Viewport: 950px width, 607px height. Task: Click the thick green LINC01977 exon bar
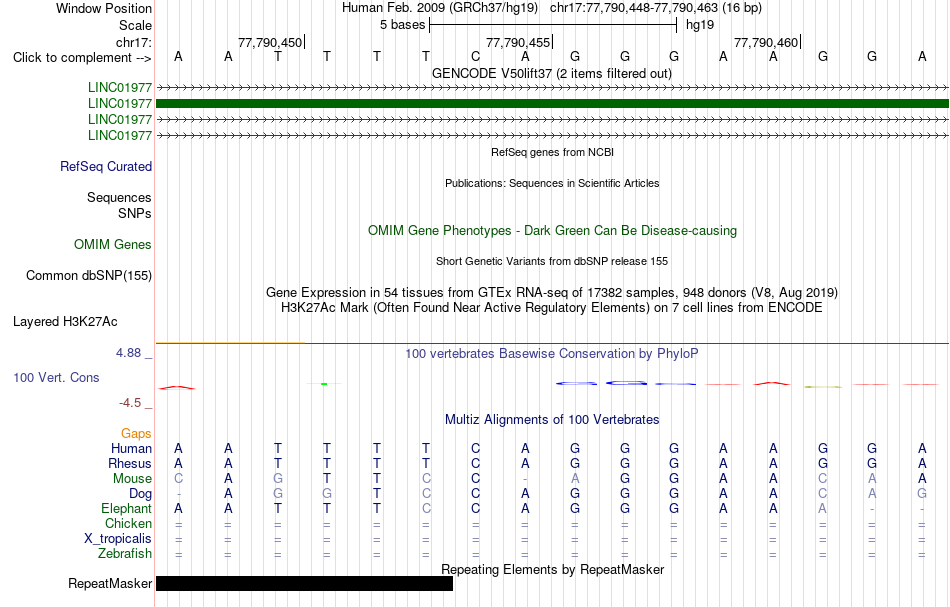(x=552, y=104)
